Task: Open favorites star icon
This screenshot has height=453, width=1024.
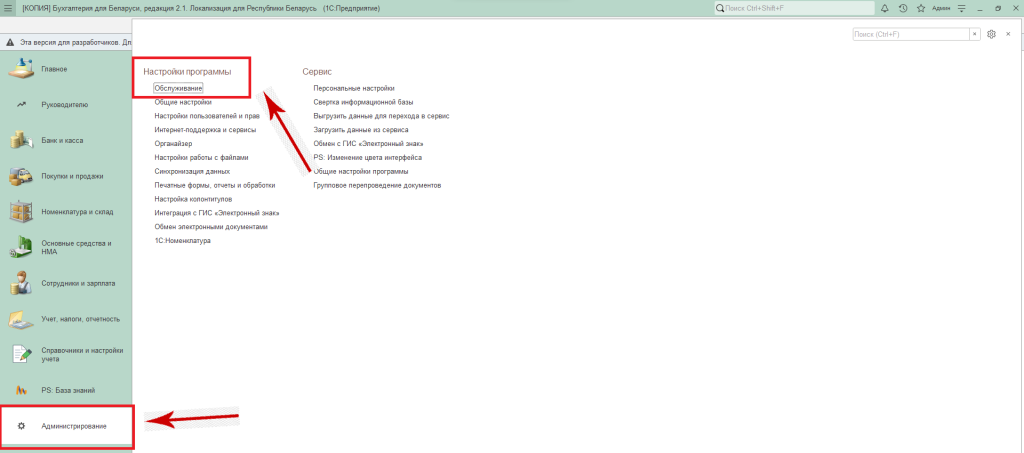Action: pyautogui.click(x=919, y=8)
